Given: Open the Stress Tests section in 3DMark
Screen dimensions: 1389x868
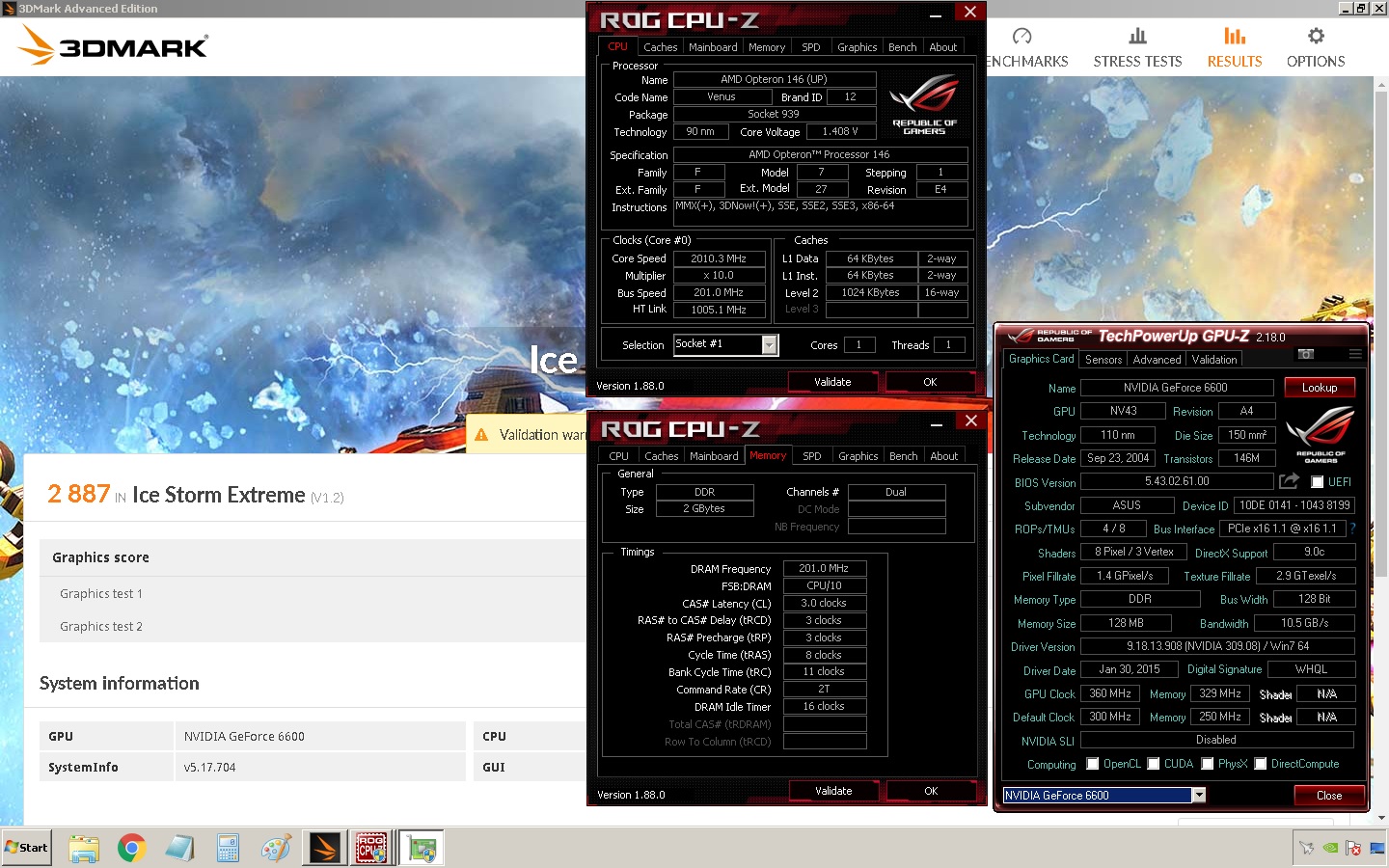Looking at the screenshot, I should click(x=1137, y=48).
